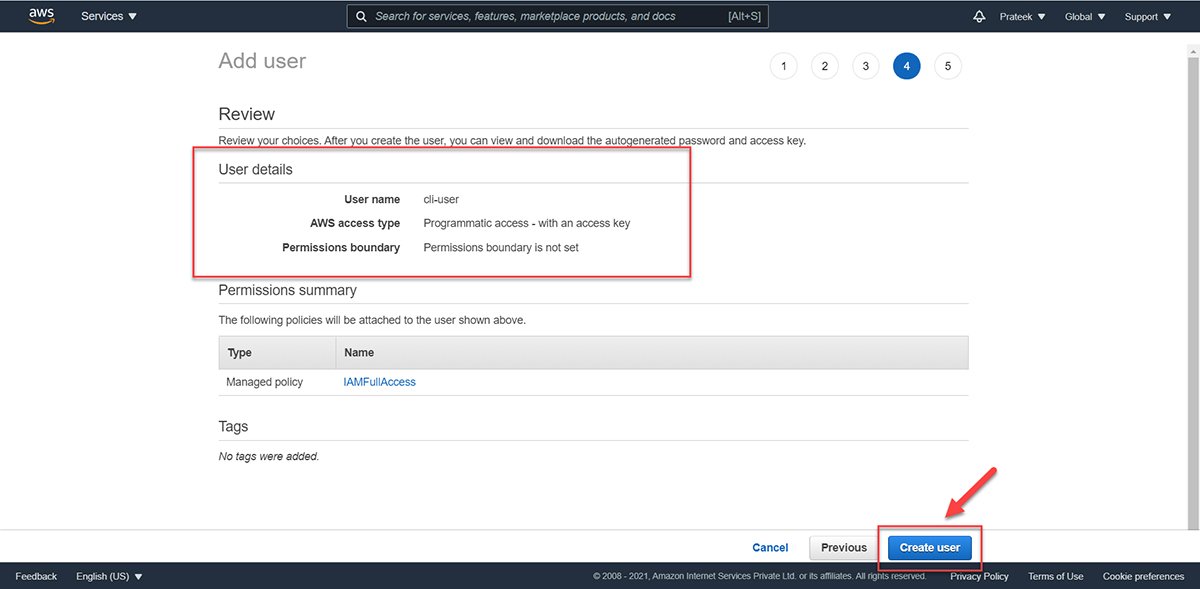1200x589 pixels.
Task: Click the Previous button
Action: (842, 547)
